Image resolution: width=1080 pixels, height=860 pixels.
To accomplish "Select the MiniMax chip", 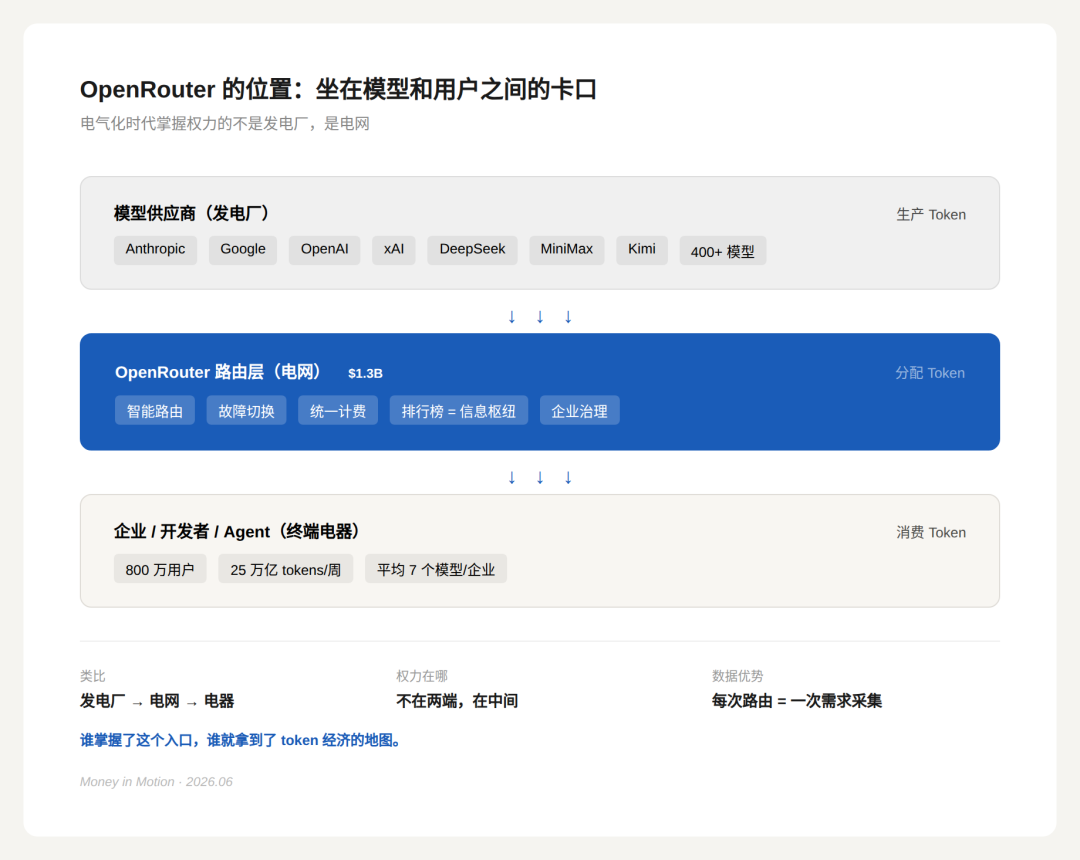I will [566, 250].
